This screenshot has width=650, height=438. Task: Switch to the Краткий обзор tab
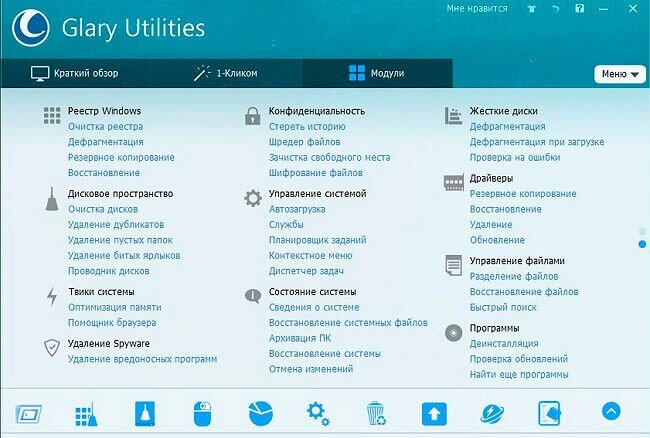75,73
